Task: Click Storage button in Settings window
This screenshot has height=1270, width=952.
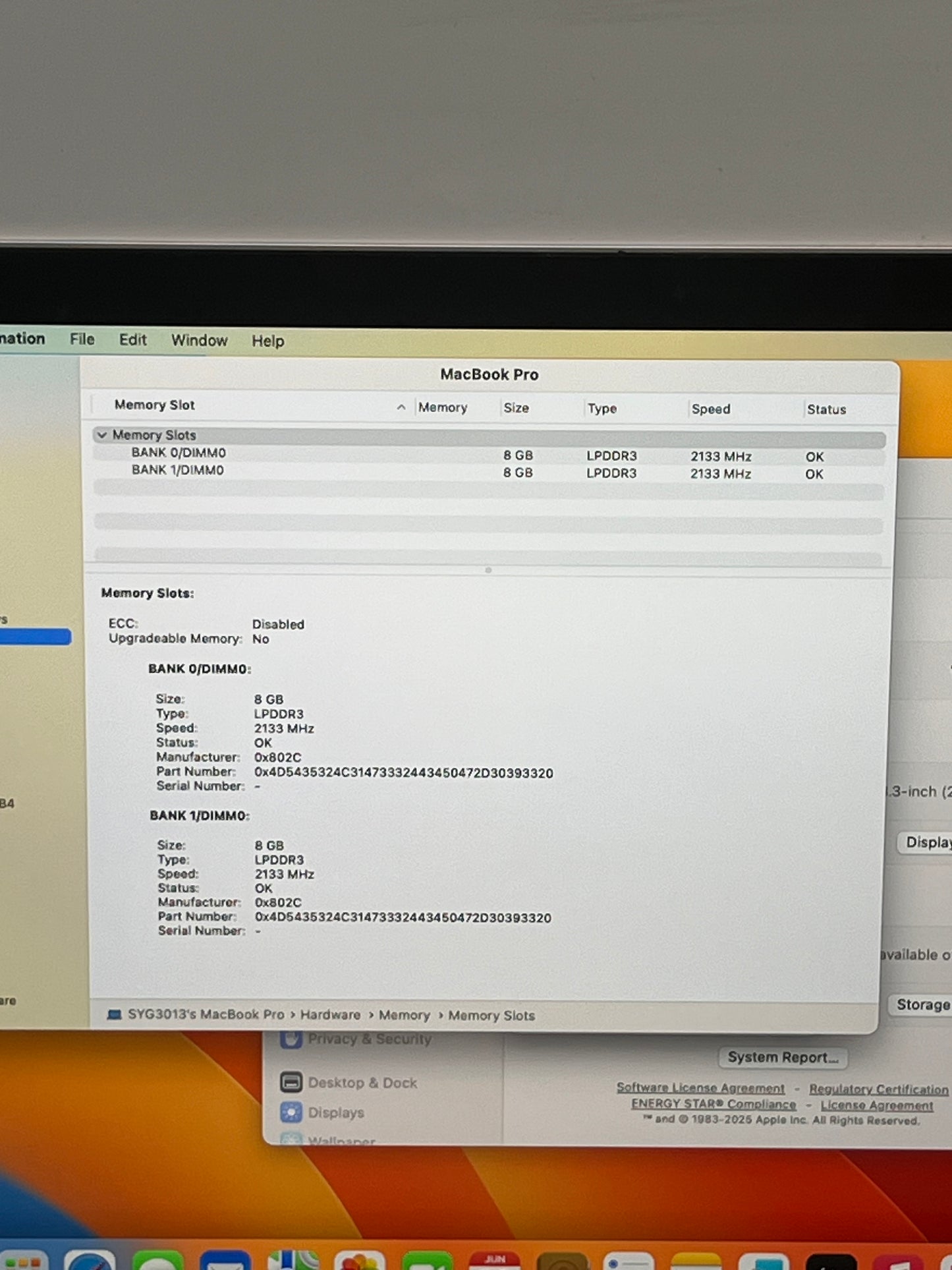Action: click(x=922, y=1004)
